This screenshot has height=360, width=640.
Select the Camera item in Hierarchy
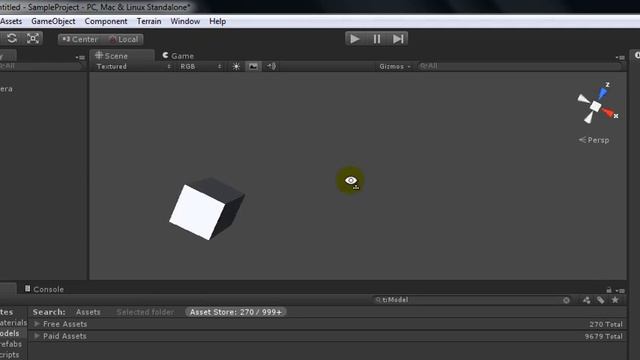(x=6, y=89)
